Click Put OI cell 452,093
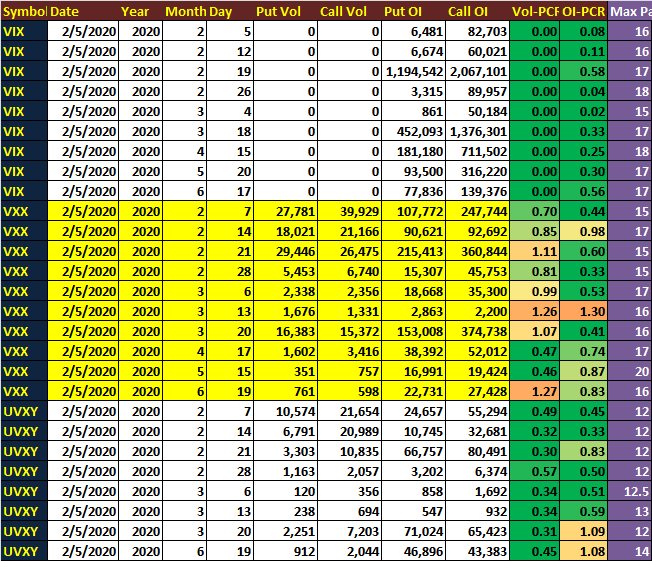Screen dimensions: 652x561 [x=414, y=131]
